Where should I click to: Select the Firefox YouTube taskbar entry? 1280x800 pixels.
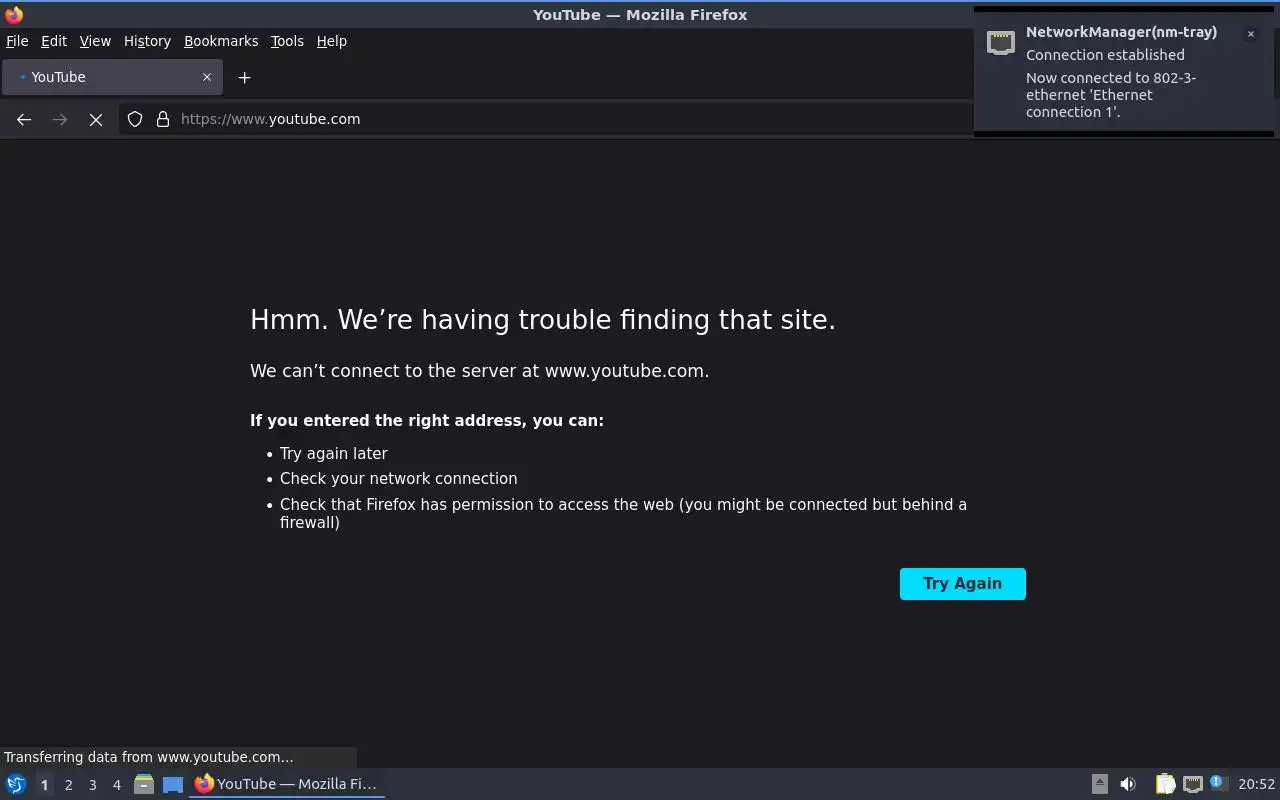click(287, 784)
